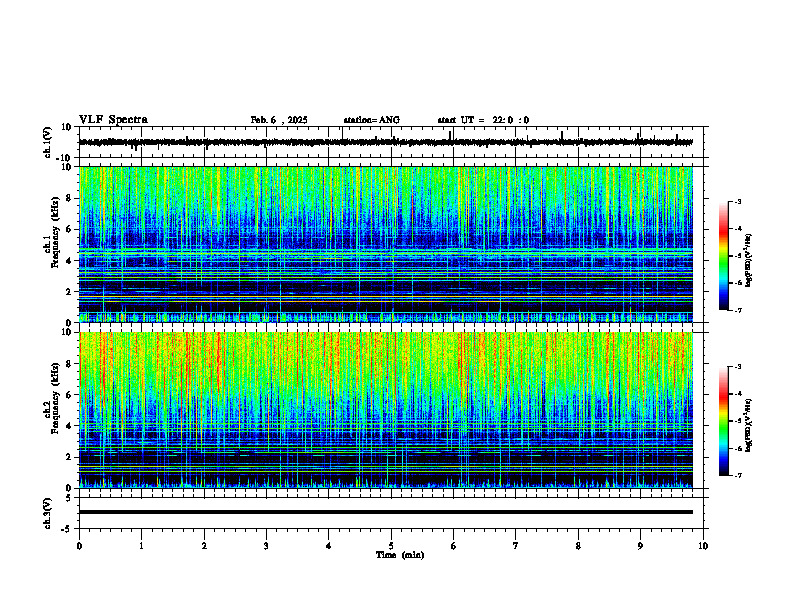Click the ch.1 voltage waveform trace
The height and width of the screenshot is (612, 792).
[385, 142]
